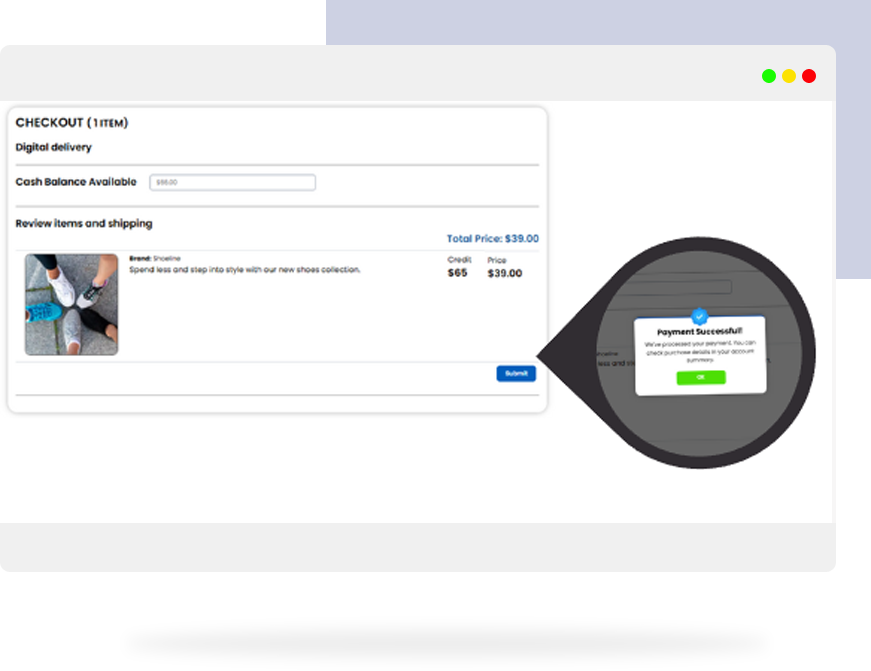Click the yellow window control dot

point(789,76)
